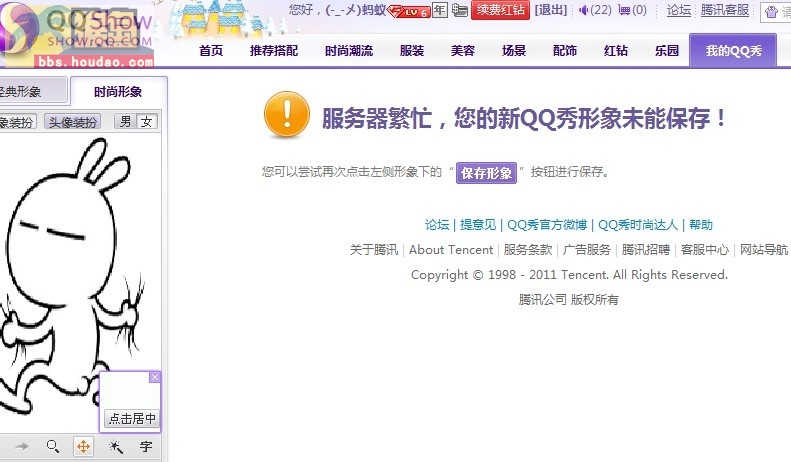Open 时尚潮流 menu item
This screenshot has width=791, height=462.
(x=349, y=50)
